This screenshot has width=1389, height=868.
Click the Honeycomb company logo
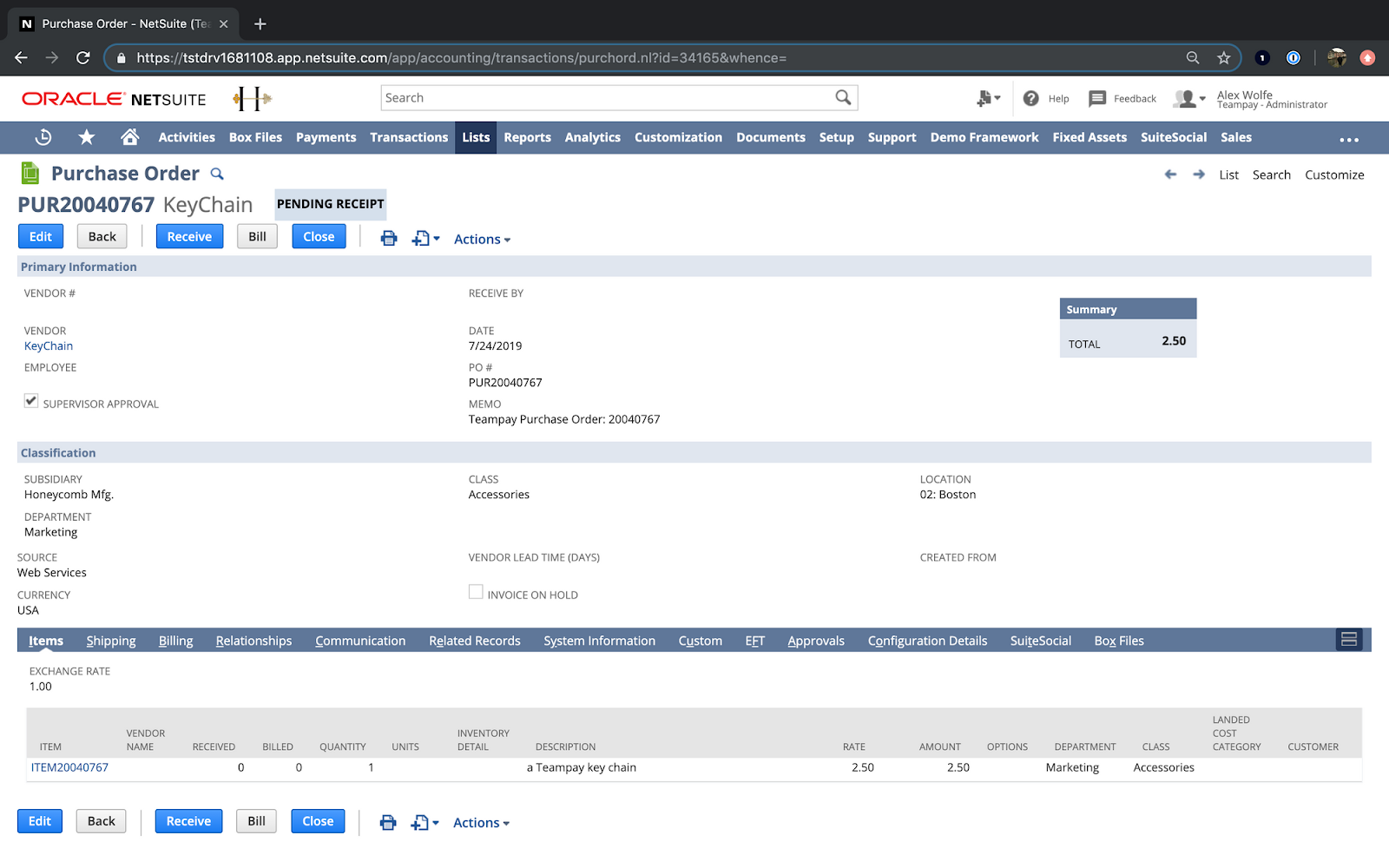(x=252, y=98)
